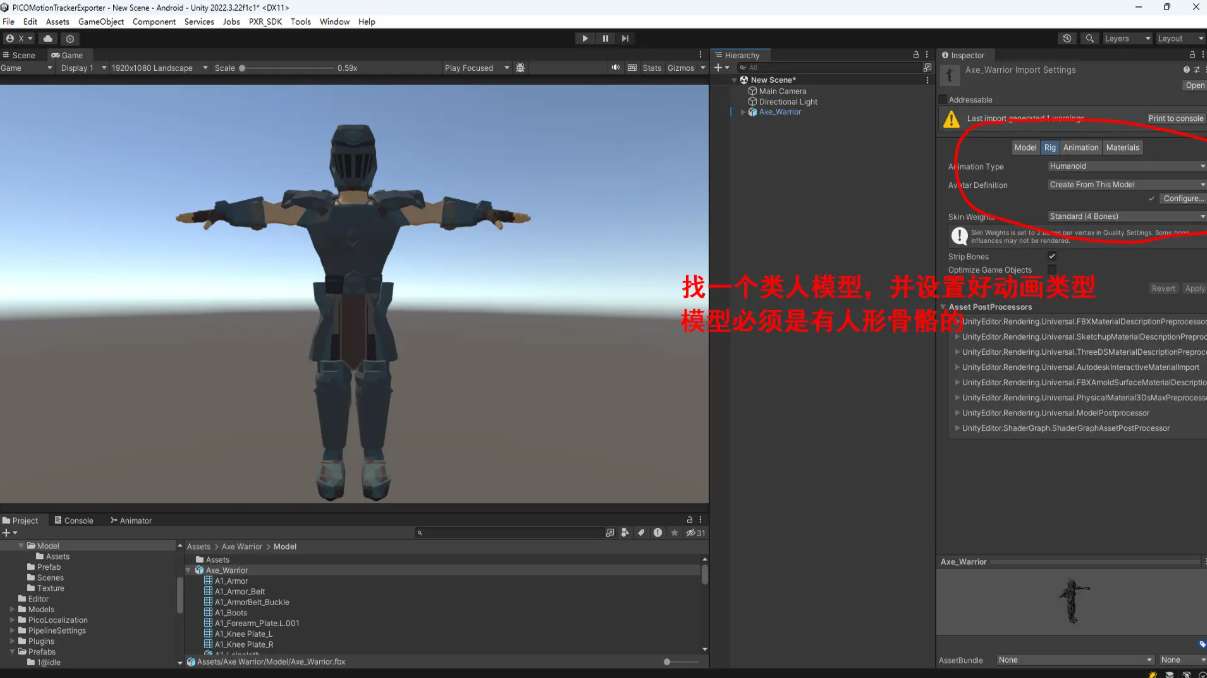Open the Avatar Definition dropdown
The width and height of the screenshot is (1207, 678).
point(1126,185)
